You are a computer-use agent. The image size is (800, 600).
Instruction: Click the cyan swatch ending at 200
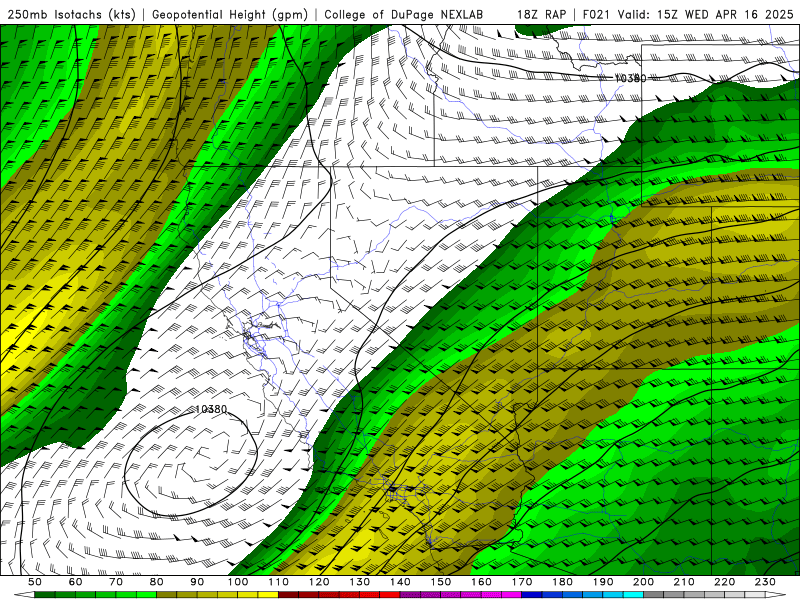coord(633,595)
